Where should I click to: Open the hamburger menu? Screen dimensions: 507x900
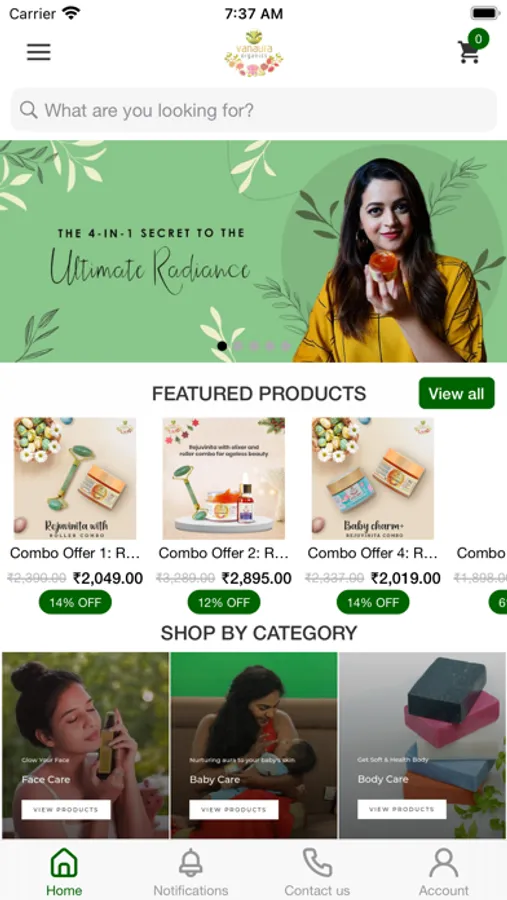(x=38, y=52)
